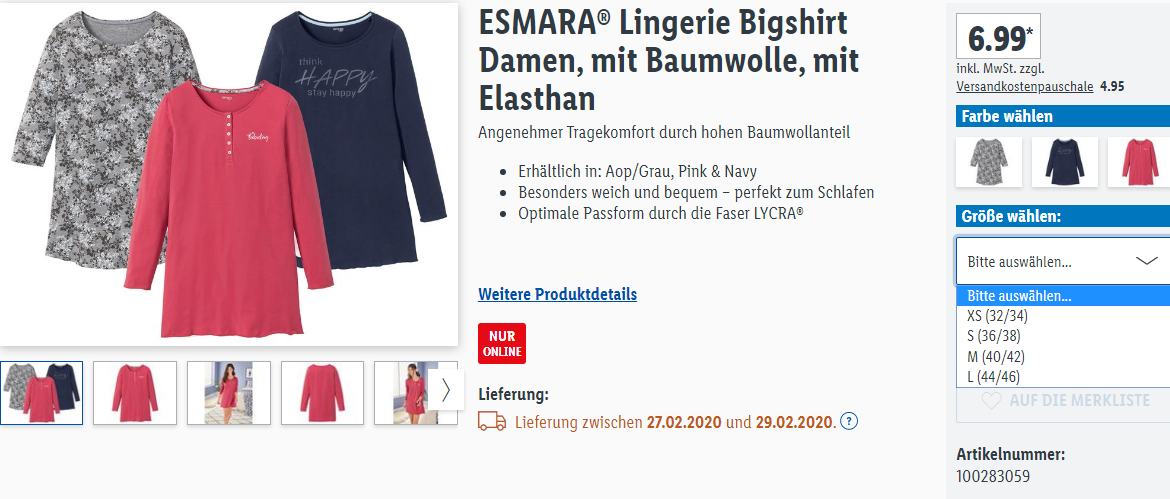Screen dimensions: 1170x499
Task: Open Weitere Produktdetails link
Action: pos(557,294)
